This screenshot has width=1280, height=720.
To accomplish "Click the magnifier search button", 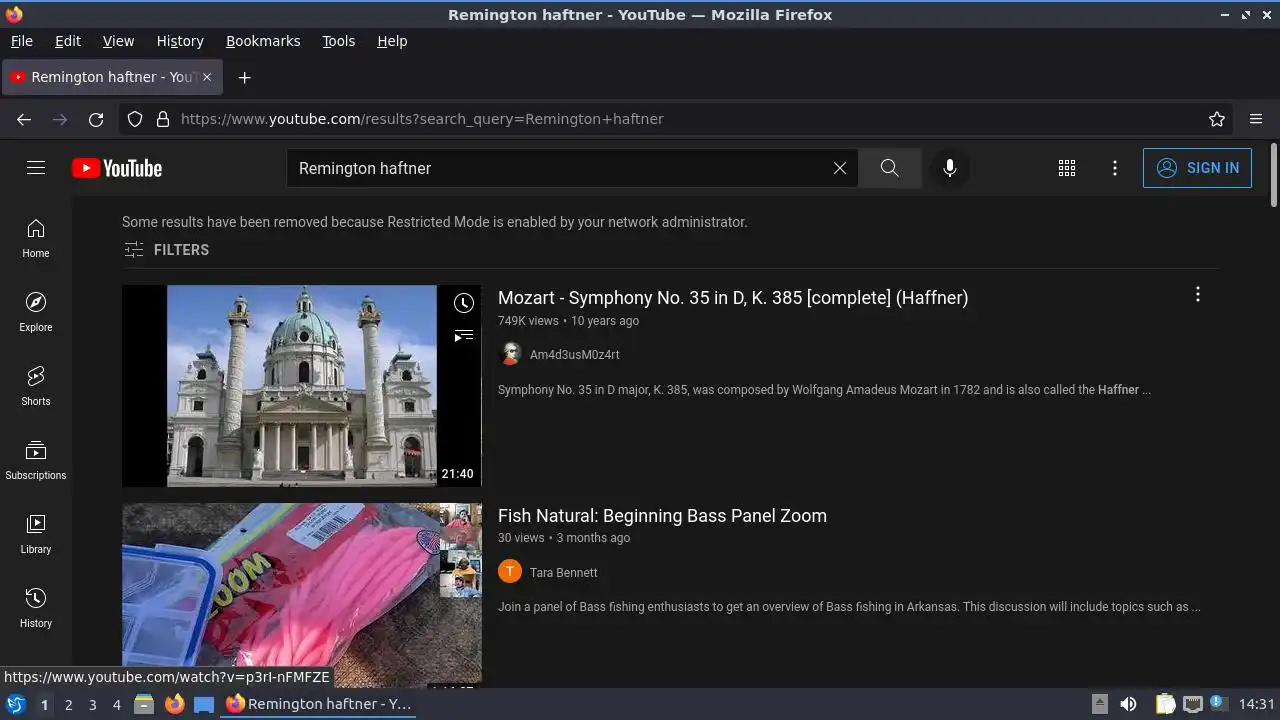I will (889, 168).
